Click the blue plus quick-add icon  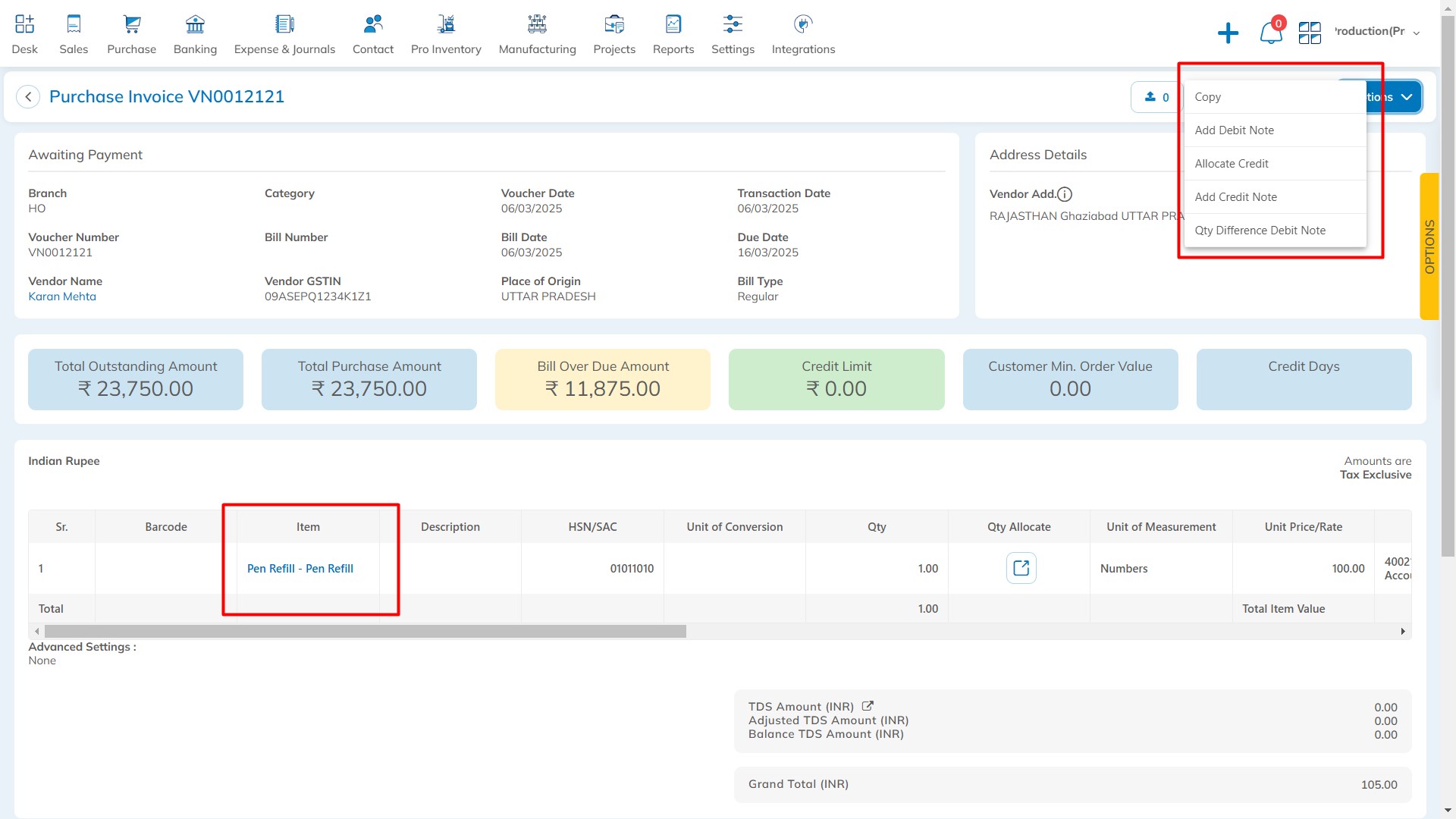[x=1228, y=33]
